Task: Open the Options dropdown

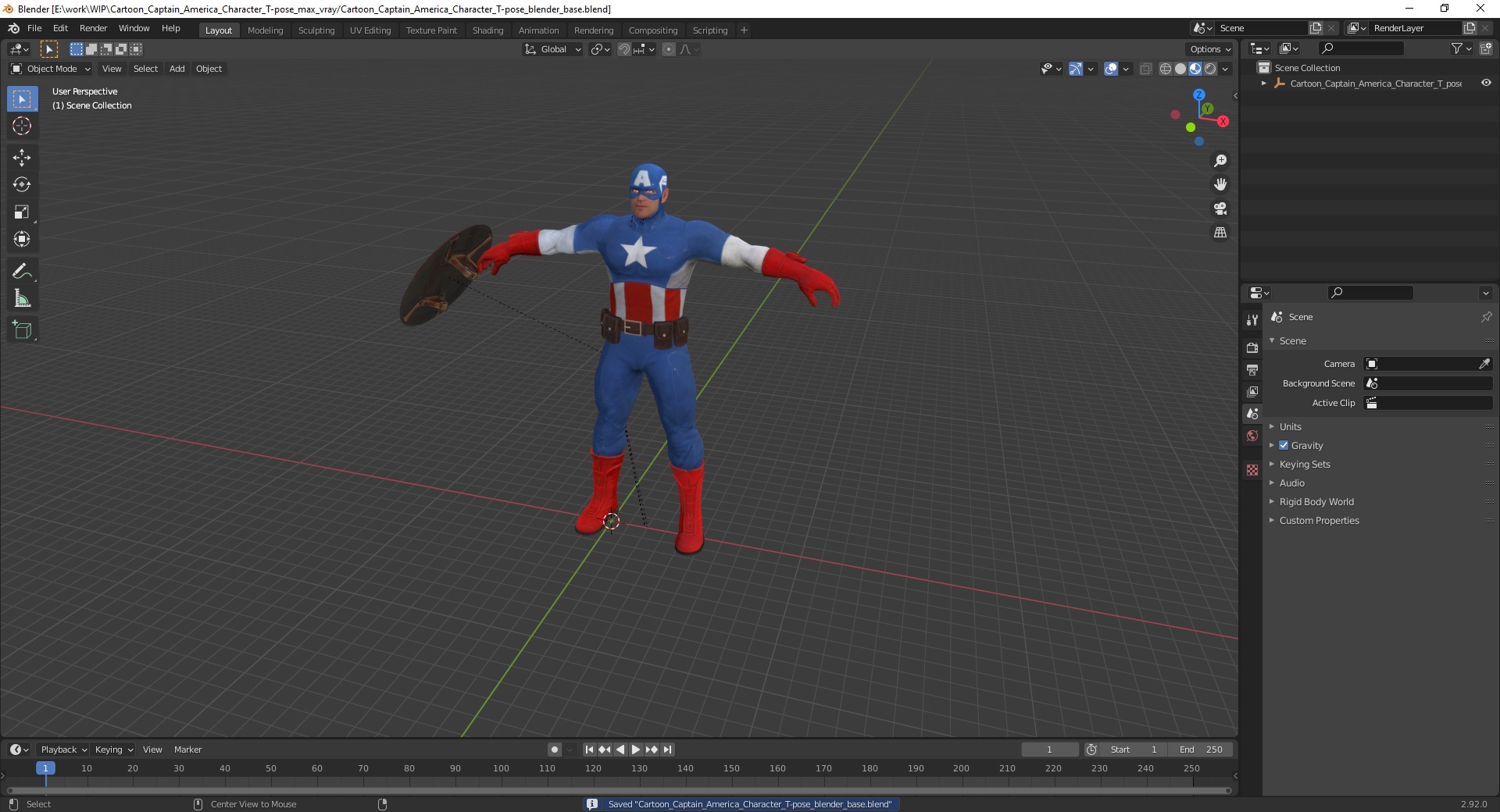Action: (1210, 49)
